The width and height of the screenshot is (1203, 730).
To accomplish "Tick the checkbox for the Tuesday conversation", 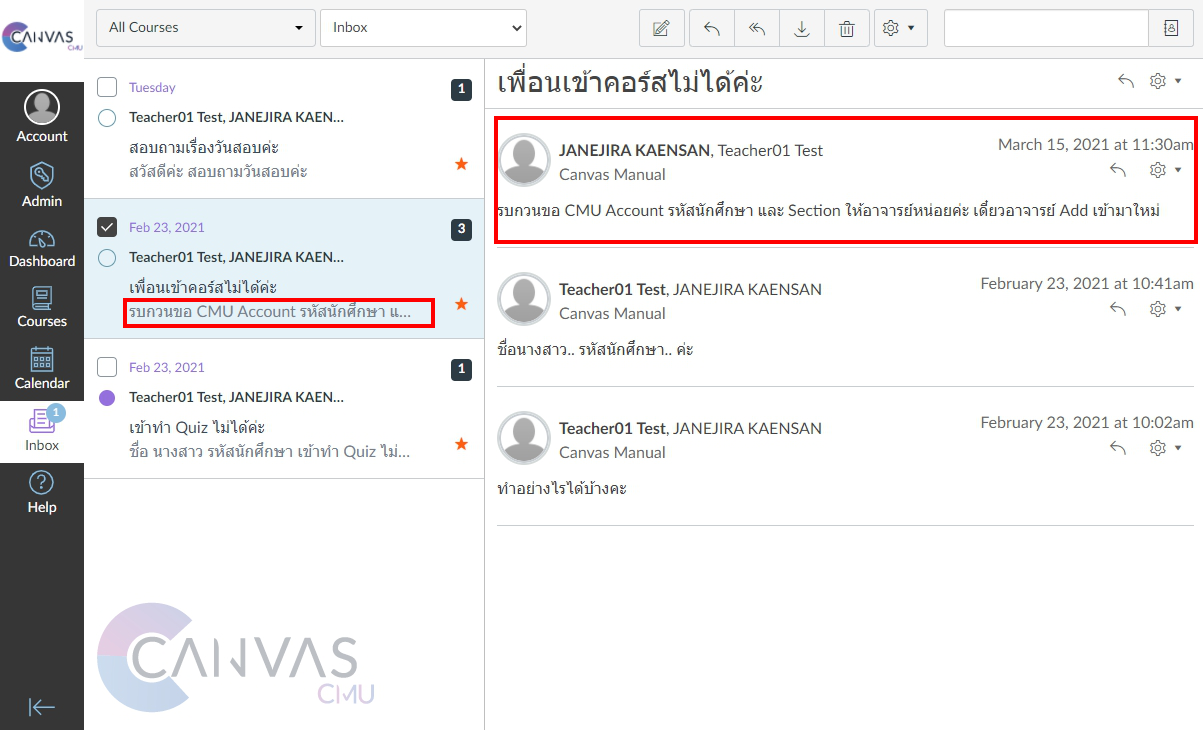I will [x=107, y=87].
